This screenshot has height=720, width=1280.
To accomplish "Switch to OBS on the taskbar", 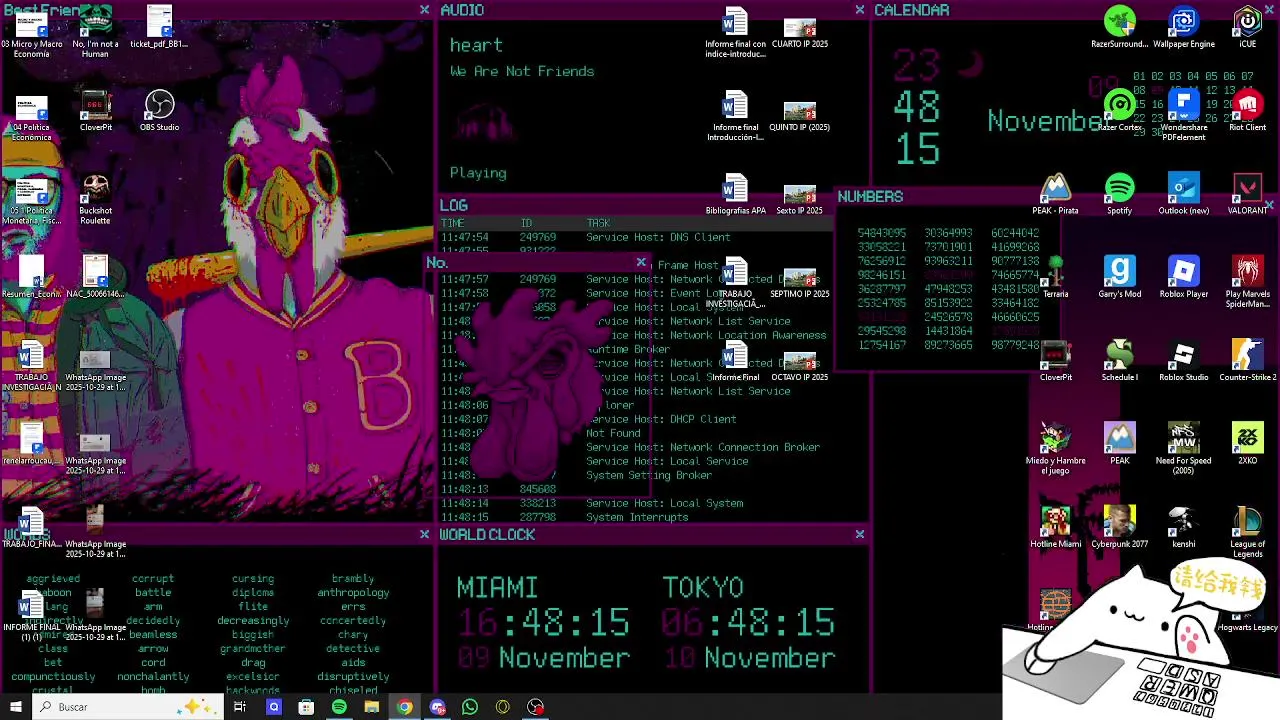I will pos(536,707).
